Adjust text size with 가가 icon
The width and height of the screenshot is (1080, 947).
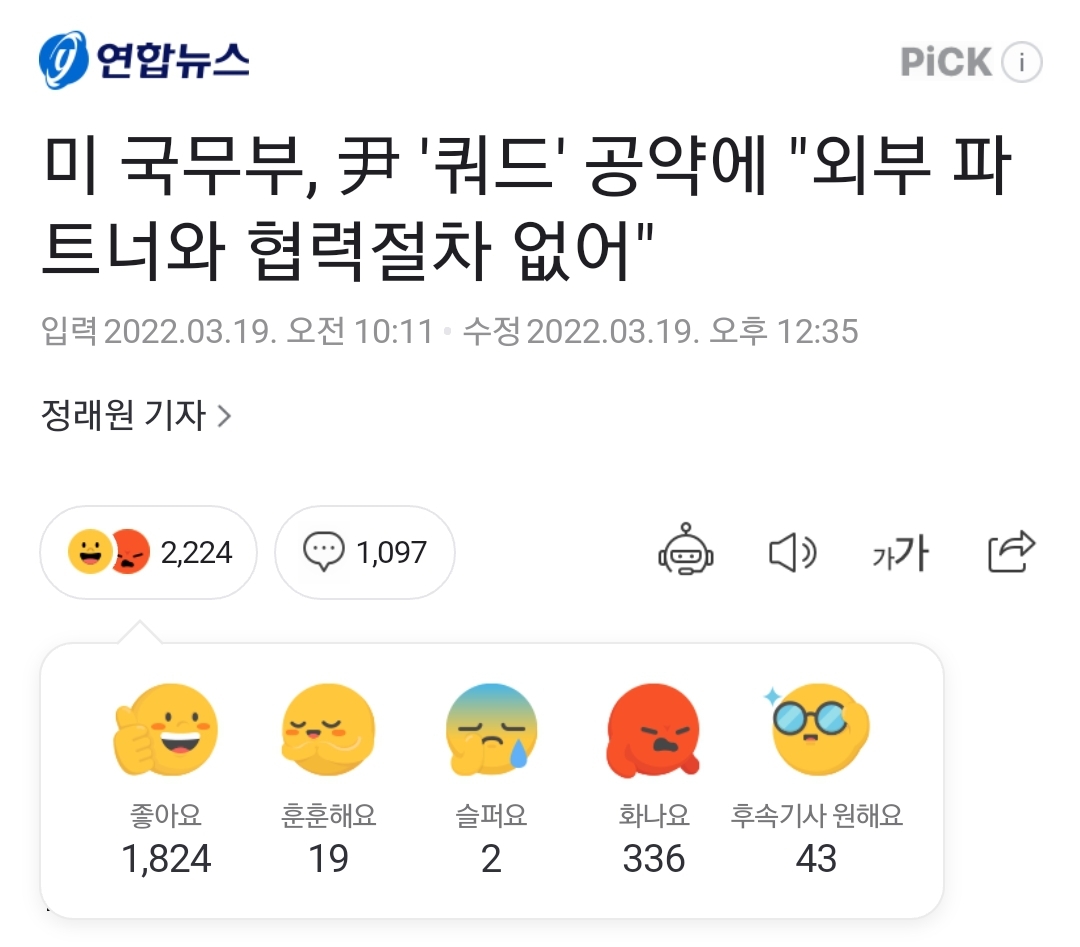pyautogui.click(x=899, y=552)
